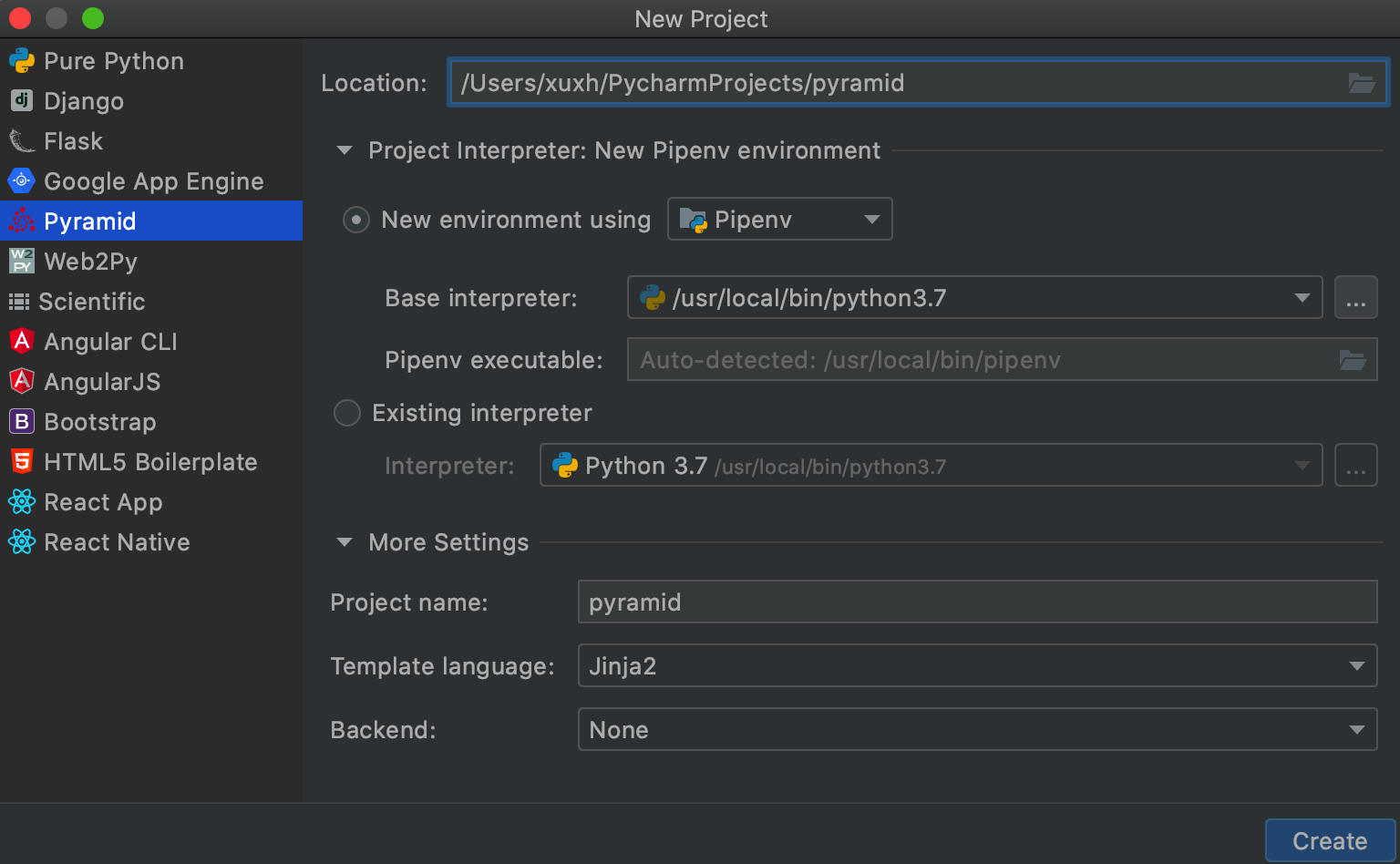The width and height of the screenshot is (1400, 864).
Task: Click ellipsis button beside existing Interpreter
Action: (x=1356, y=465)
